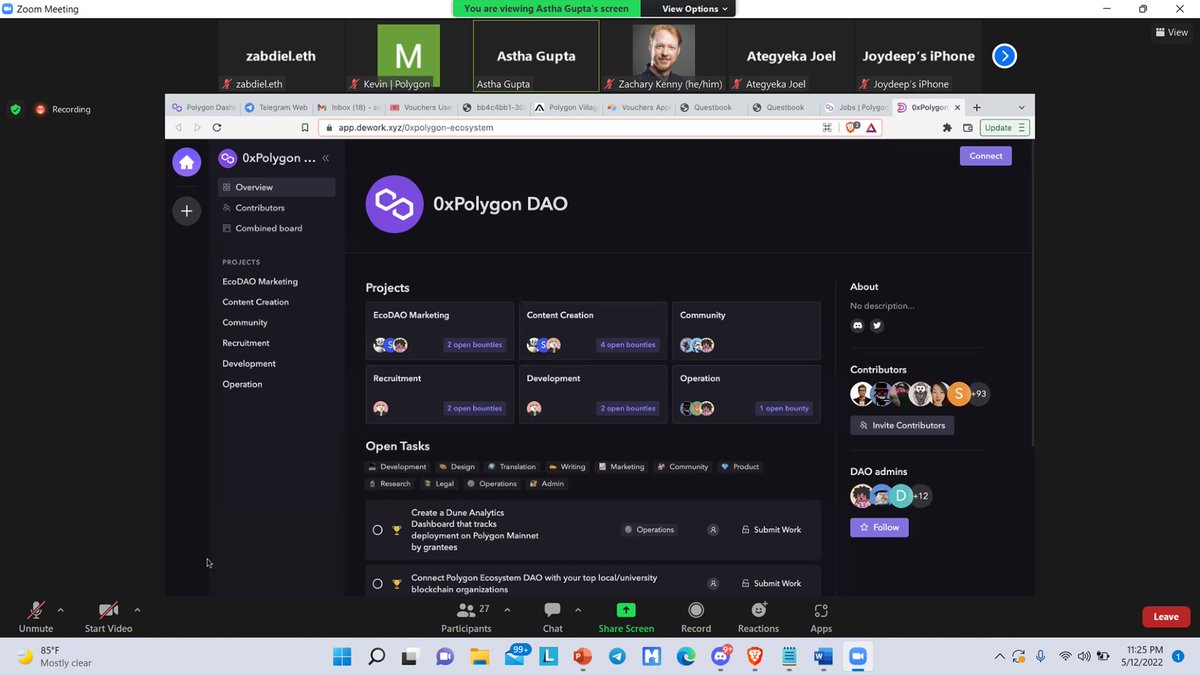Select Zachary Kenny's video thumbnail
Screen dimensions: 1200x675
tap(664, 56)
